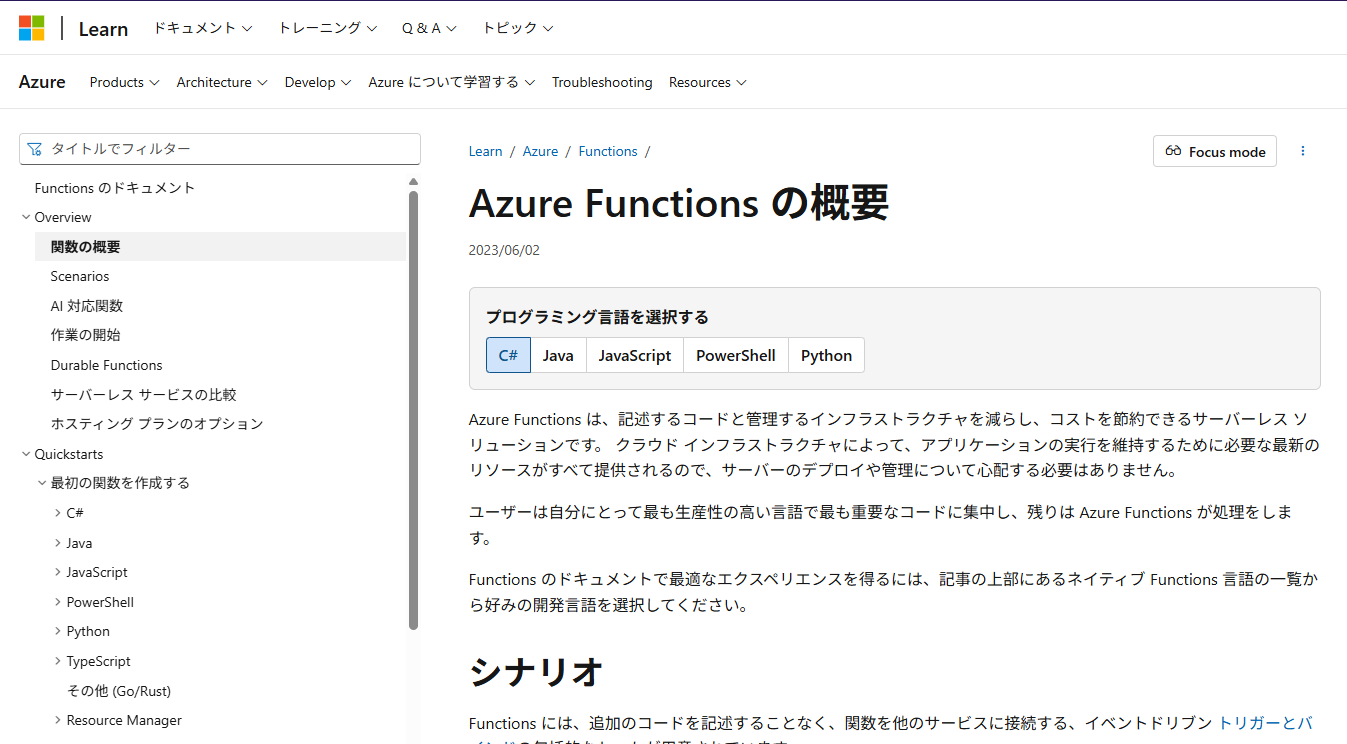The image size is (1347, 744).
Task: Select Python as programming language
Action: click(826, 355)
